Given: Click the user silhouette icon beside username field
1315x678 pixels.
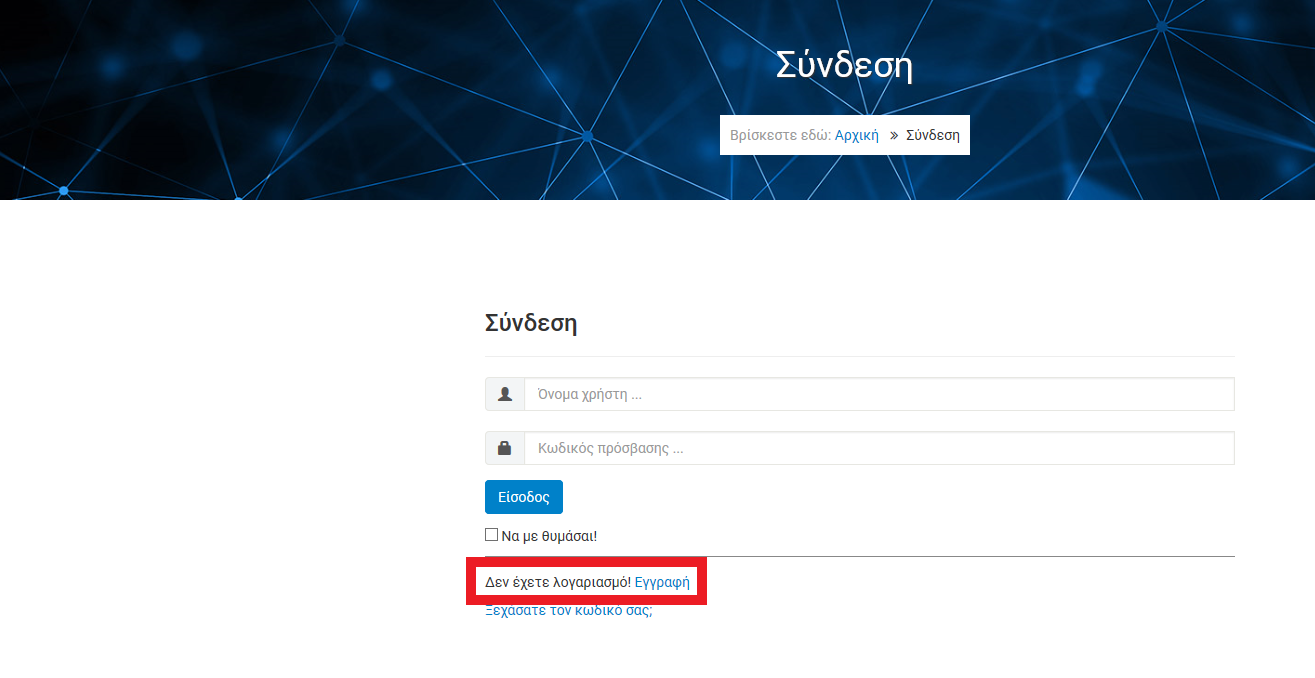Looking at the screenshot, I should 505,394.
